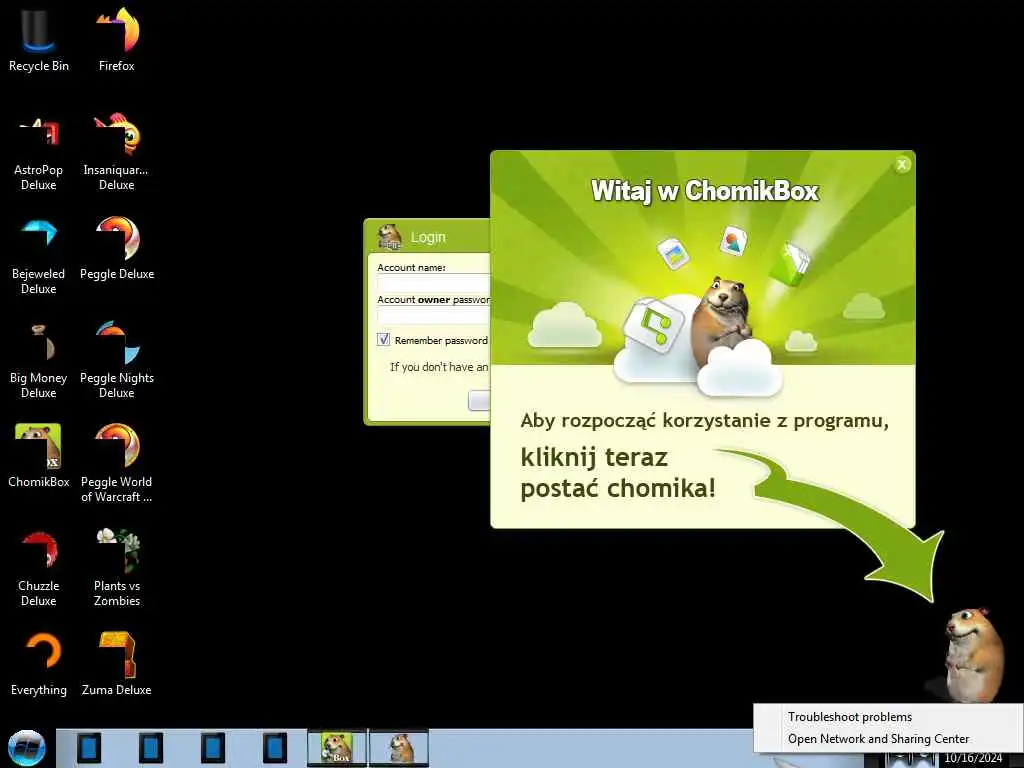Choose Open Network and Sharing Center
This screenshot has height=768, width=1024.
pyautogui.click(x=878, y=739)
